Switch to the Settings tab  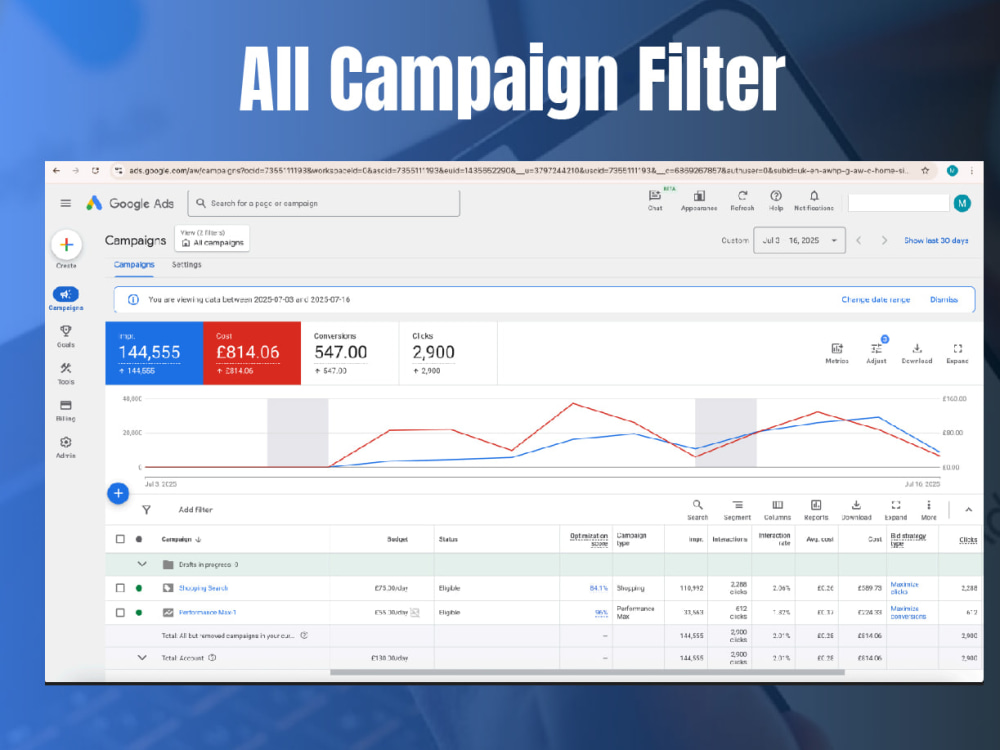pyautogui.click(x=186, y=265)
